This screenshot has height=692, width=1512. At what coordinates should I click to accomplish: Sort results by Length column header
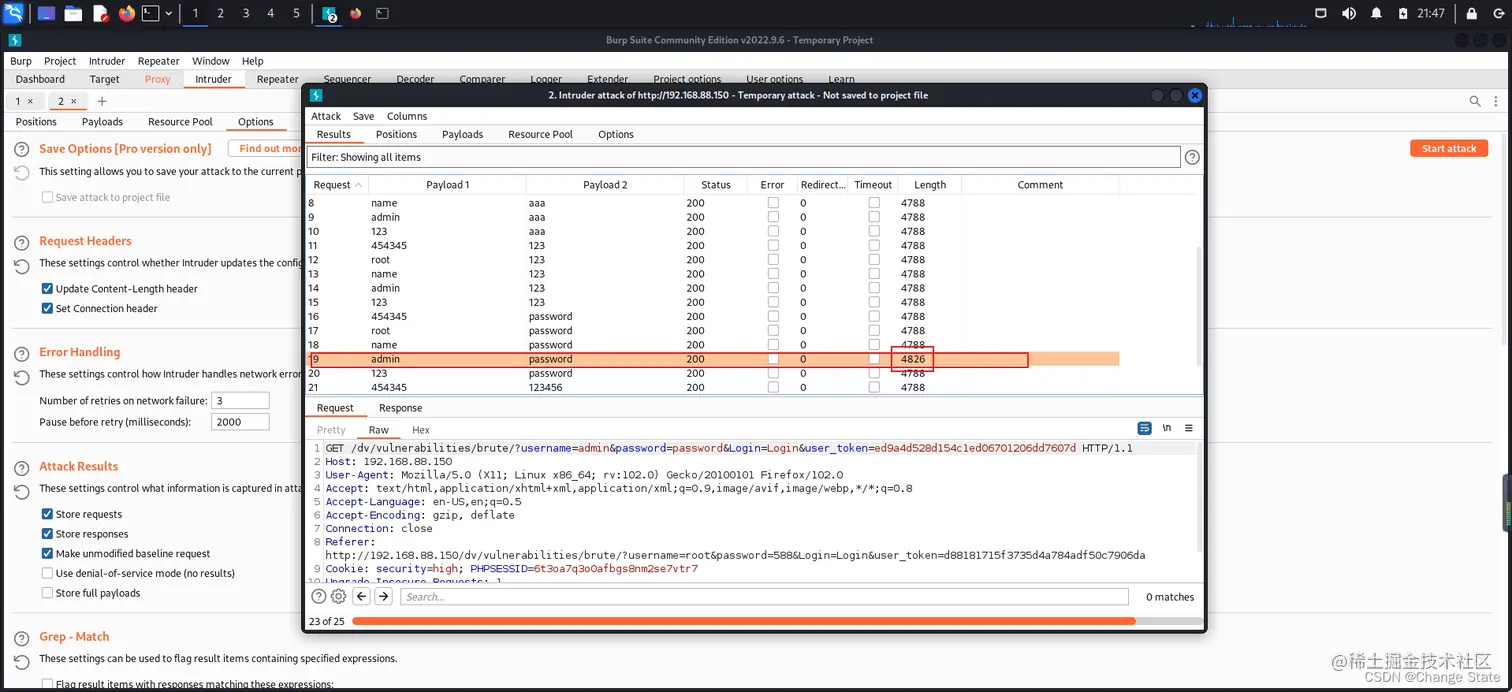[x=930, y=185]
